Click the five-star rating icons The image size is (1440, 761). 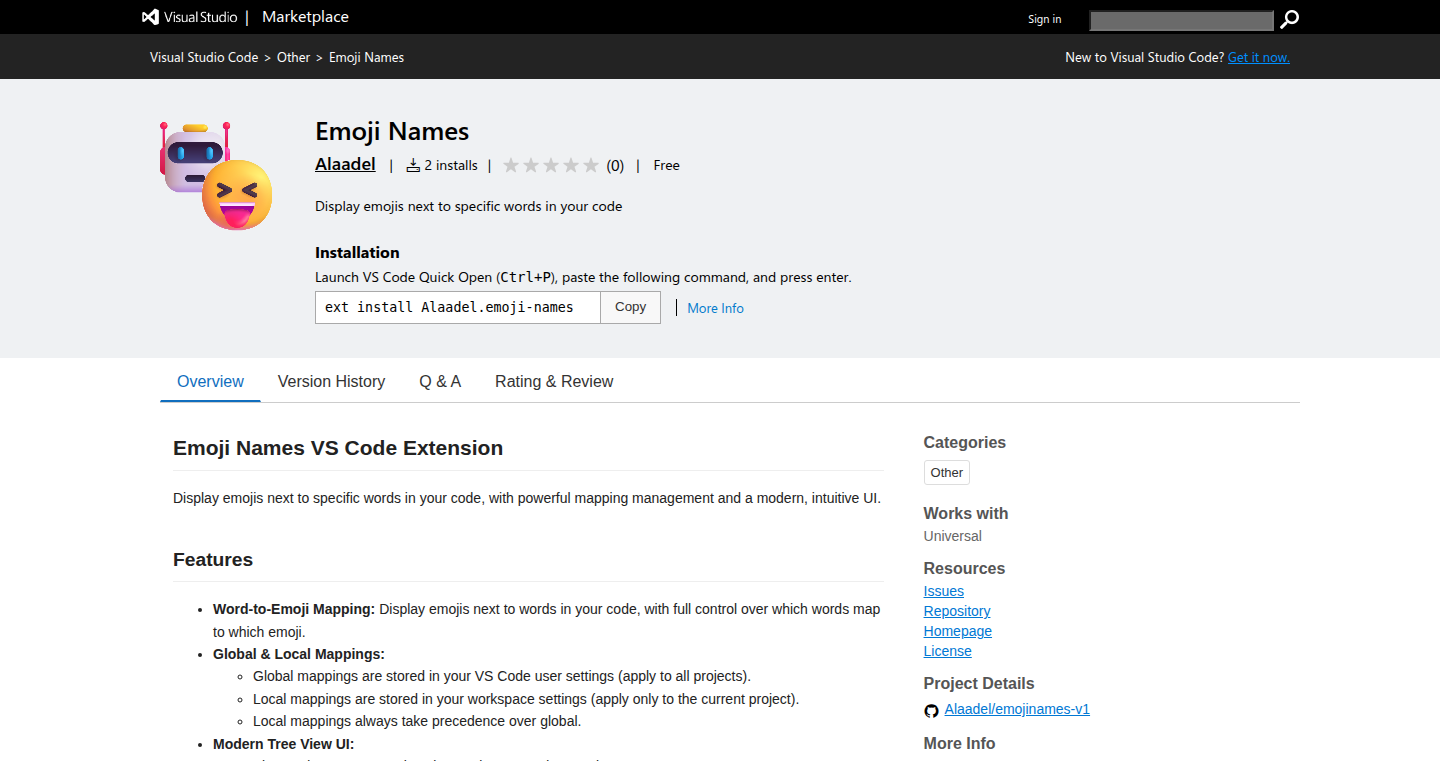tap(550, 166)
